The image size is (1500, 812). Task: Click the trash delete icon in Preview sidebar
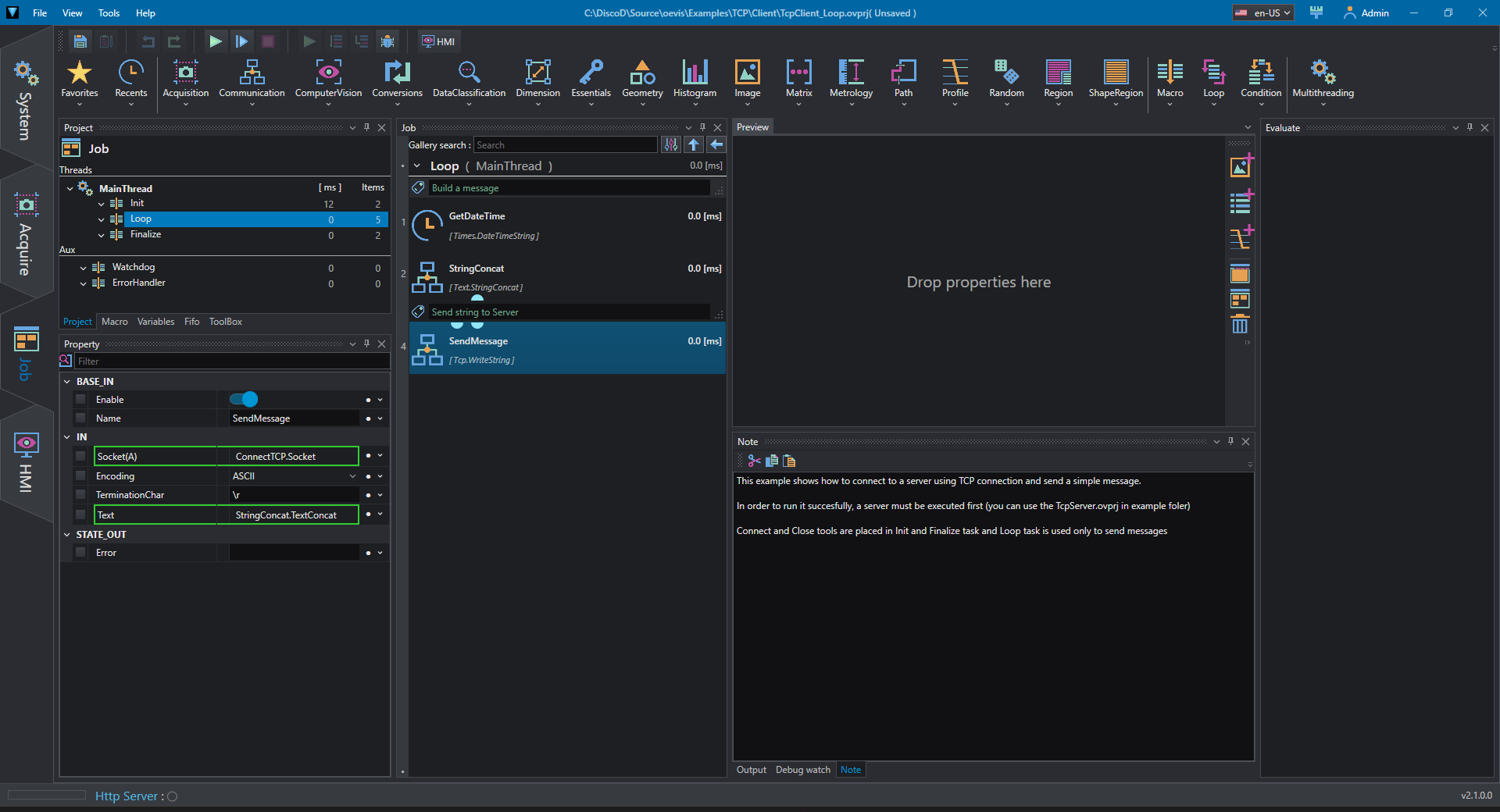(x=1240, y=324)
